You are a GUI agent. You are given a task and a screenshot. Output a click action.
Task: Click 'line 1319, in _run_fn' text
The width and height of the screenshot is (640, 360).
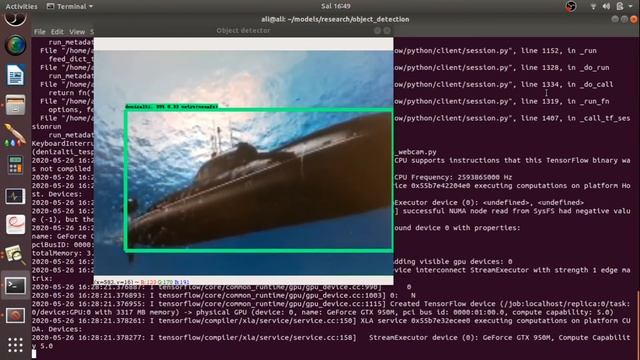pos(565,101)
